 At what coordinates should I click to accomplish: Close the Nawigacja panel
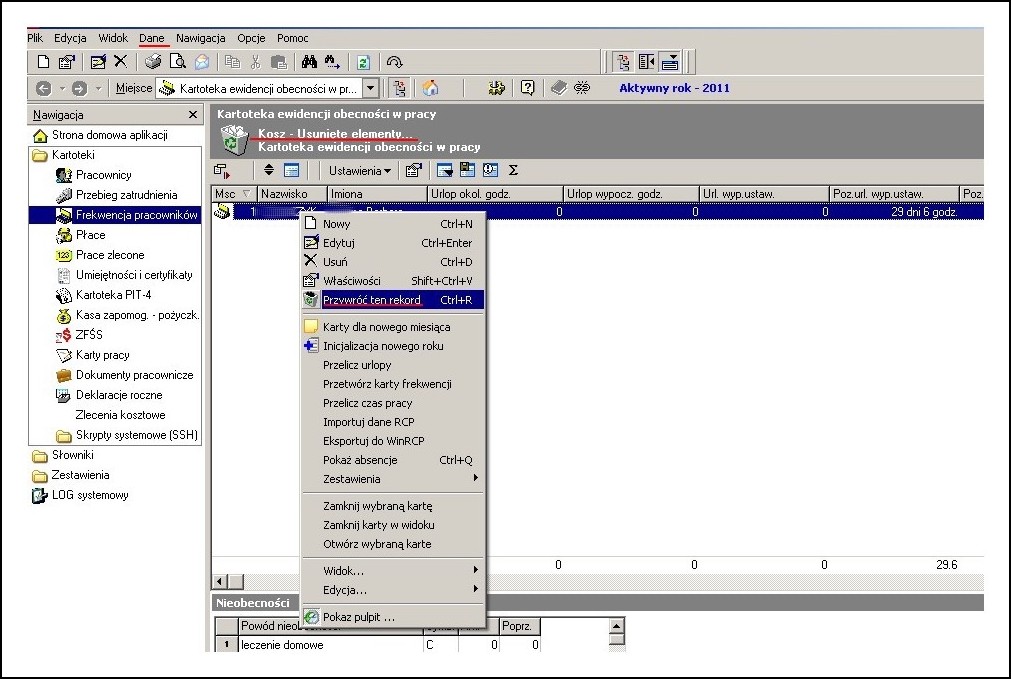click(192, 115)
